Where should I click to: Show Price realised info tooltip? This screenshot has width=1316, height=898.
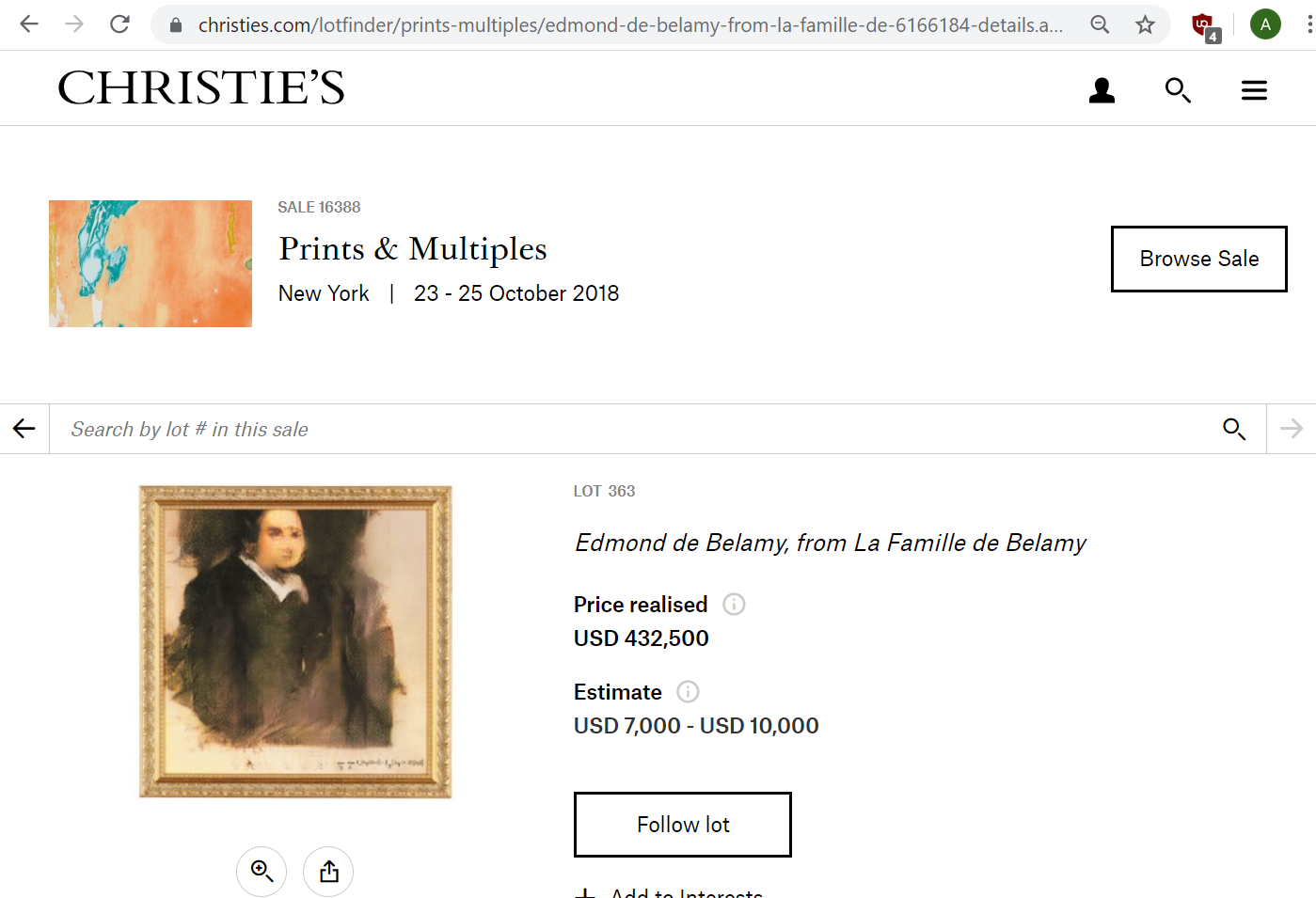[734, 604]
